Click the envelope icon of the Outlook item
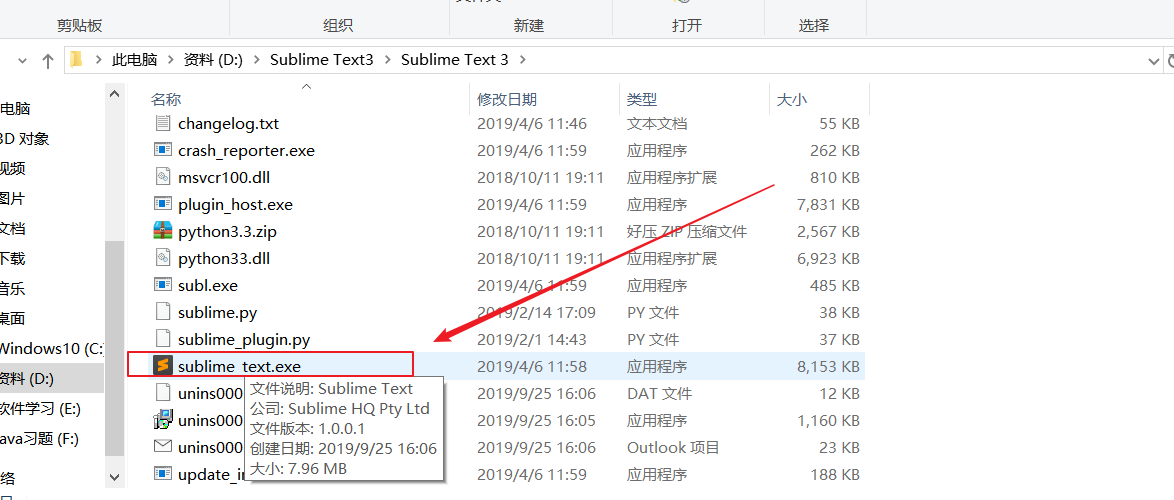Image resolution: width=1174 pixels, height=500 pixels. [x=163, y=447]
